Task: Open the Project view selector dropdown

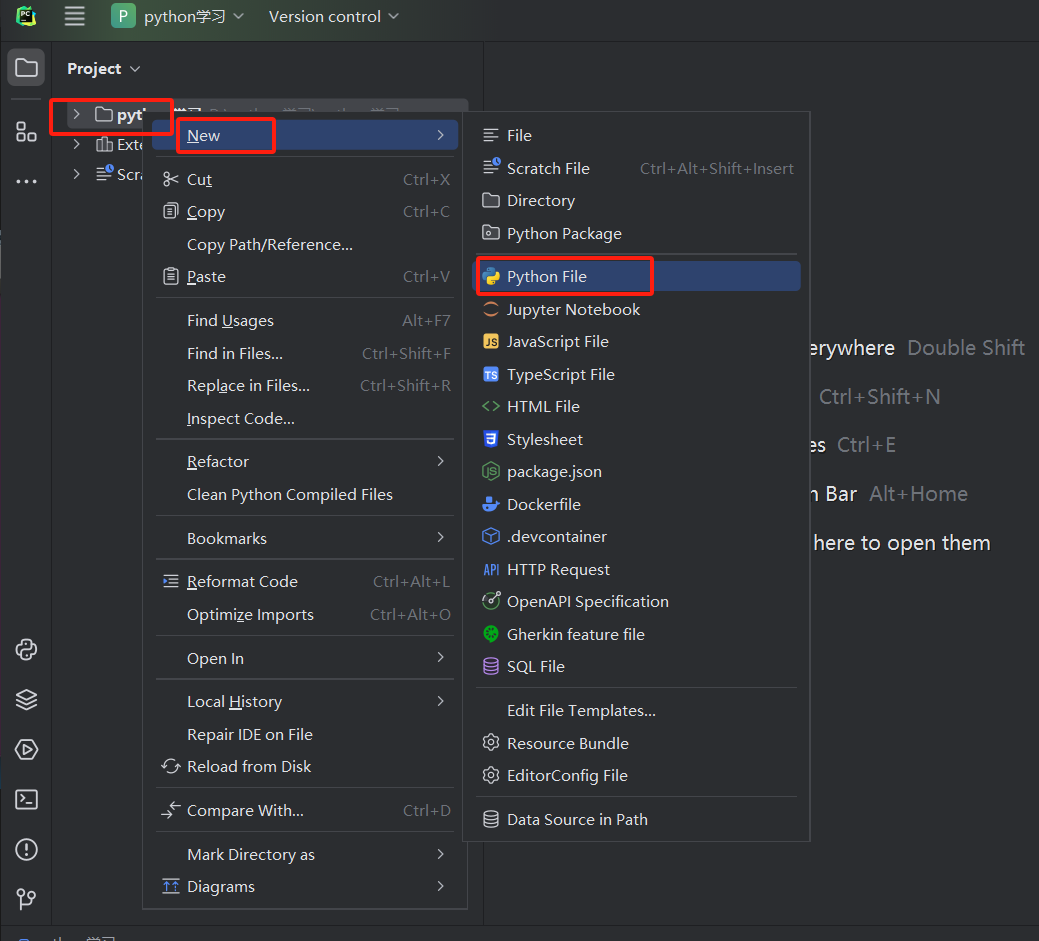Action: (103, 69)
